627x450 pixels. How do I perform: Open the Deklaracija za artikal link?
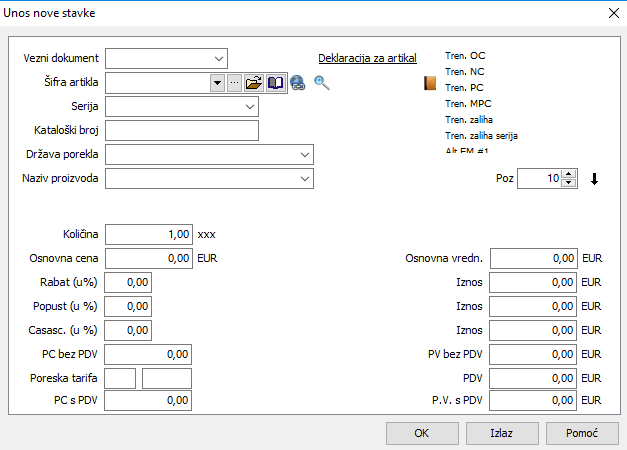click(367, 58)
